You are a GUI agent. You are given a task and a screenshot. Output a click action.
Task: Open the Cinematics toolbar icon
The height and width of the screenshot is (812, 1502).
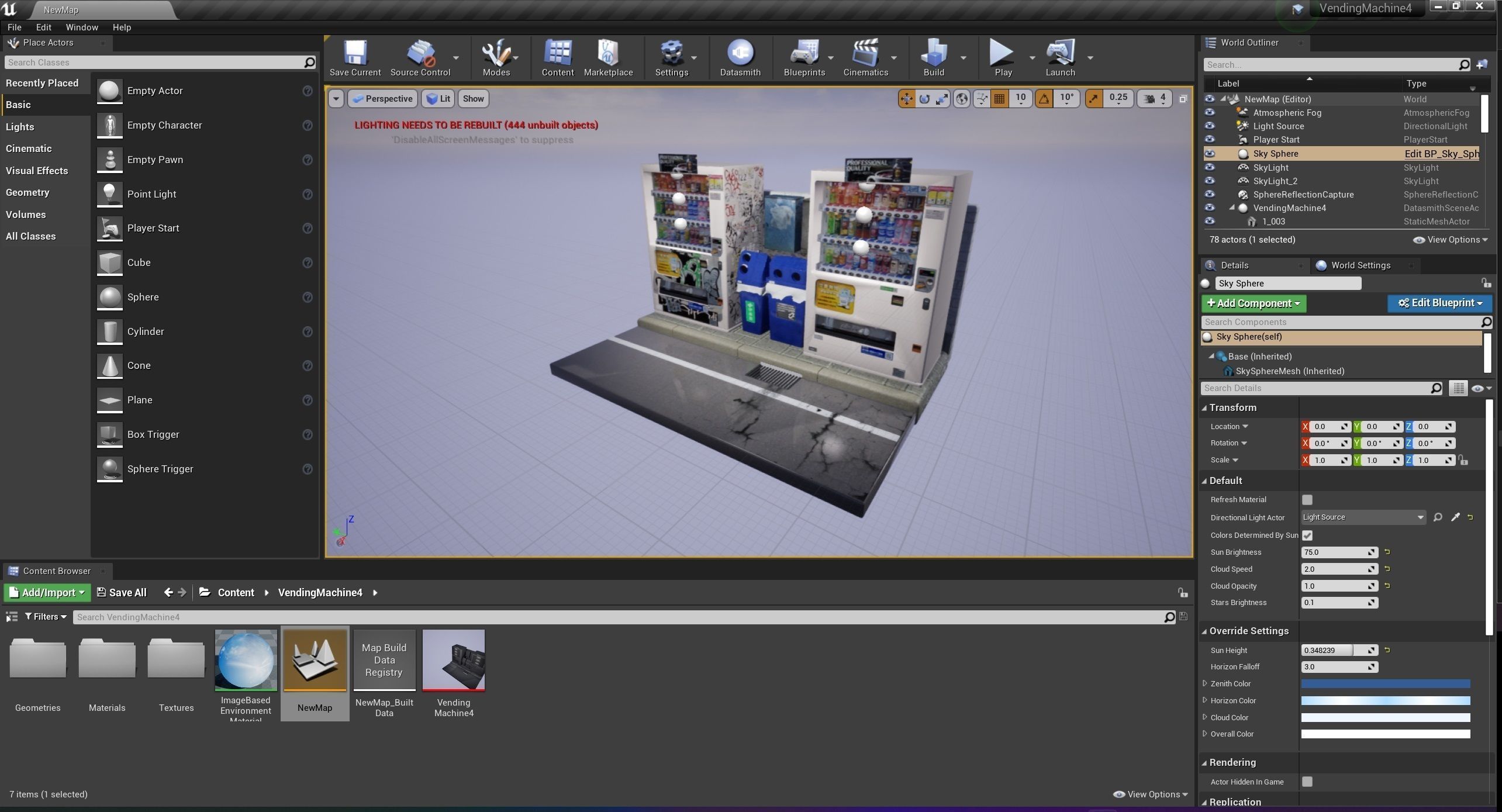pyautogui.click(x=865, y=58)
